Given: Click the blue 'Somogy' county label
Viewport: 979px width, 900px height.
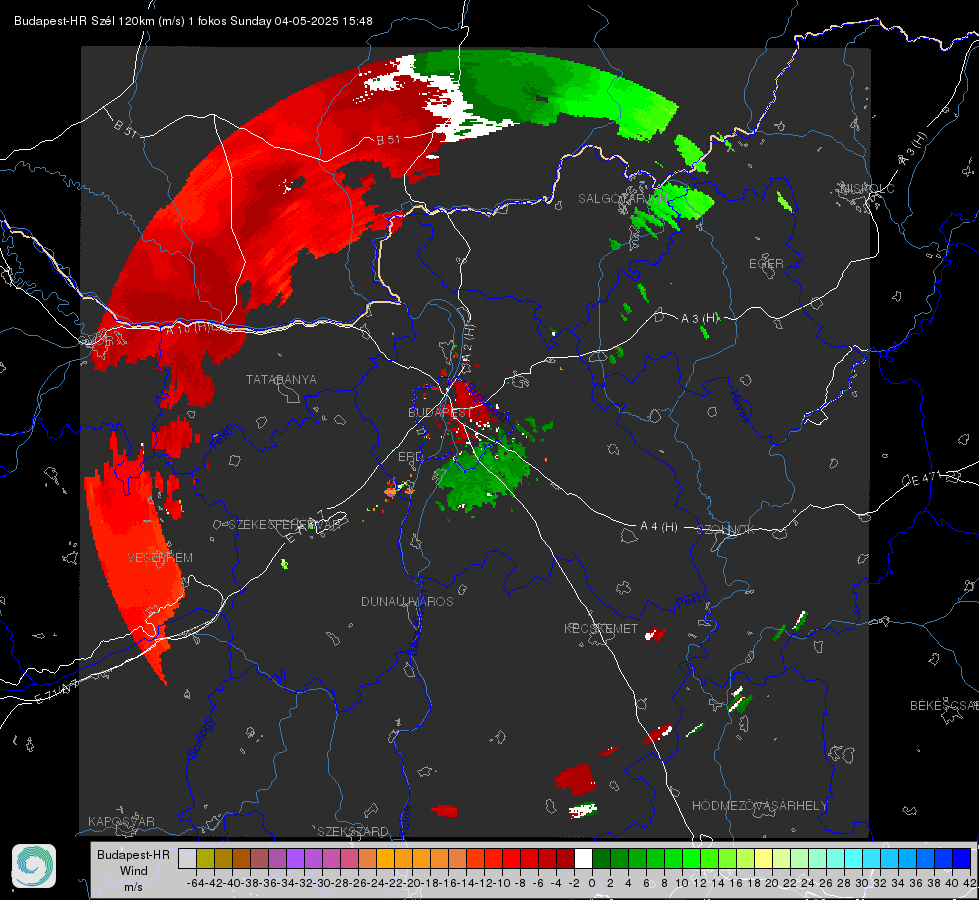Looking at the screenshot, I should (200, 738).
